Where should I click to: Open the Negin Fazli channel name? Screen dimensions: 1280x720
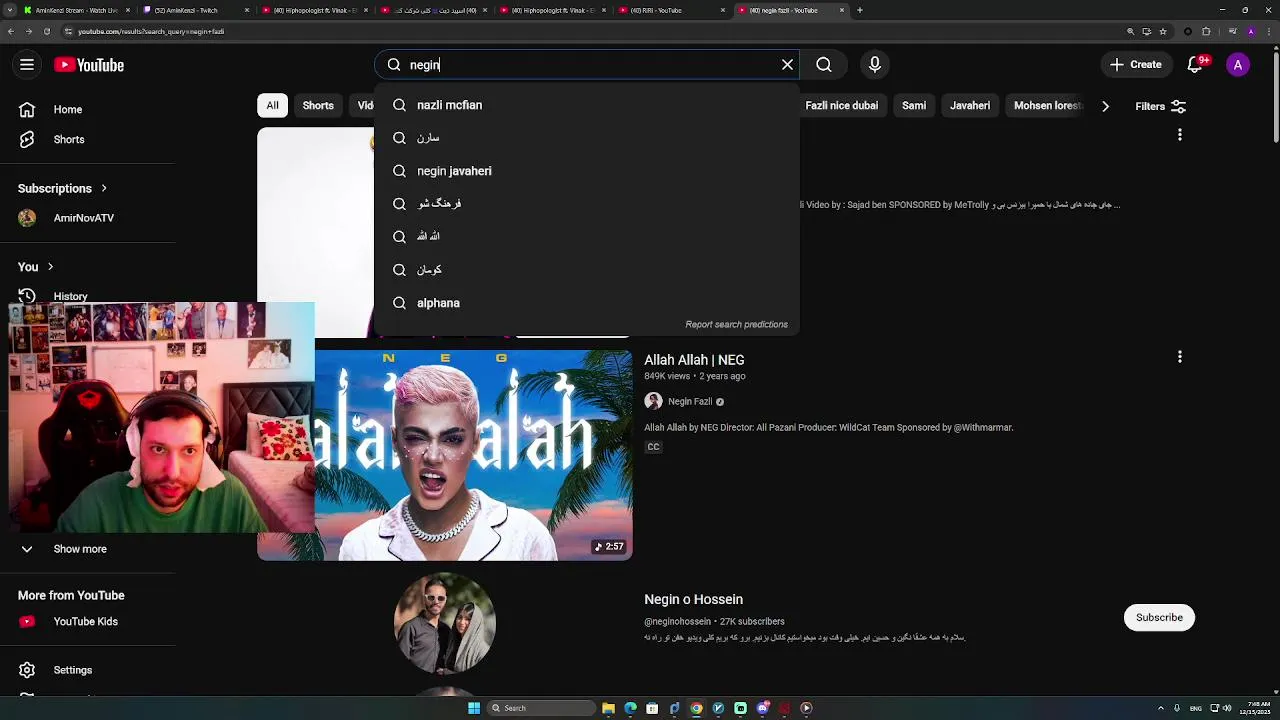pyautogui.click(x=690, y=402)
